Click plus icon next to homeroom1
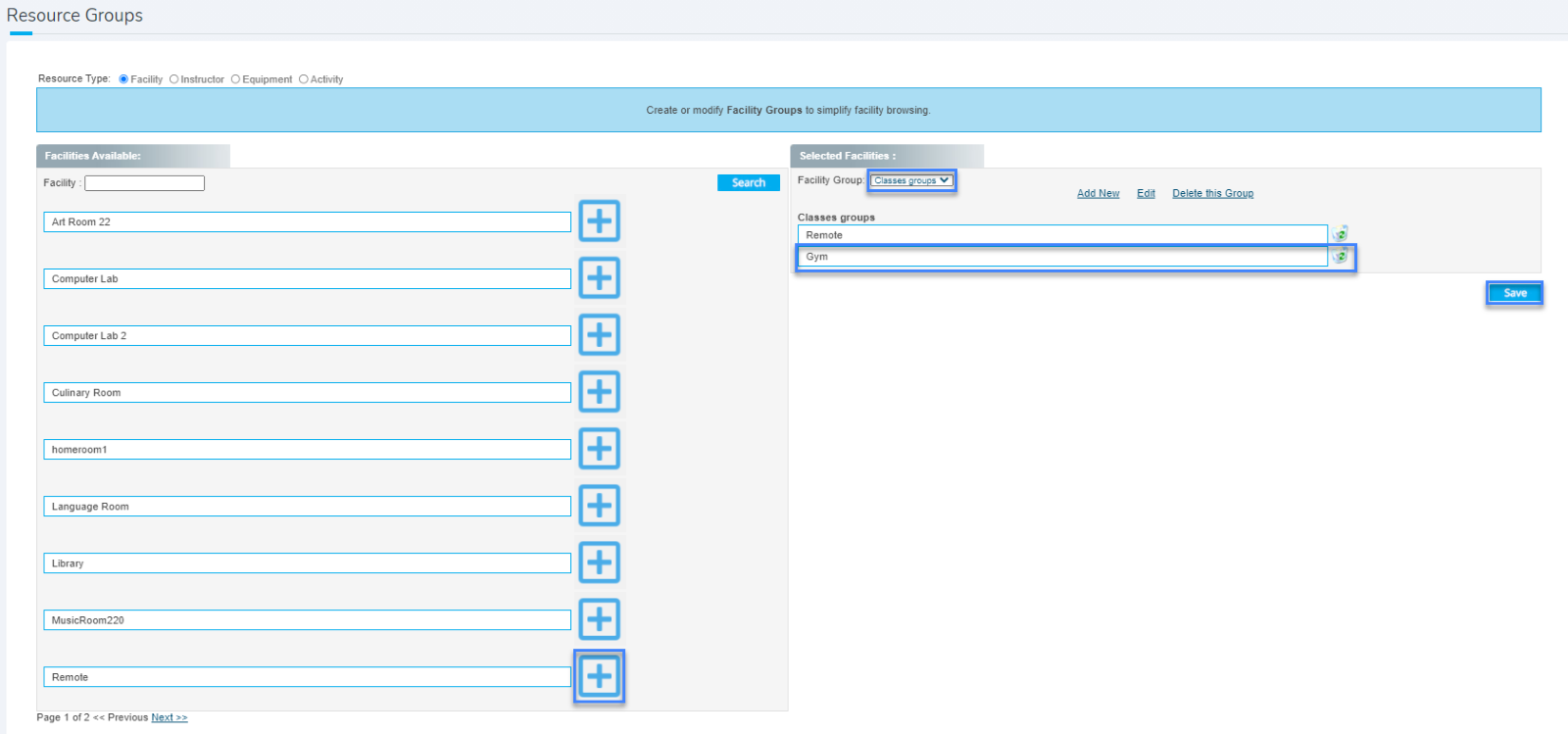This screenshot has height=734, width=1568. tap(599, 449)
